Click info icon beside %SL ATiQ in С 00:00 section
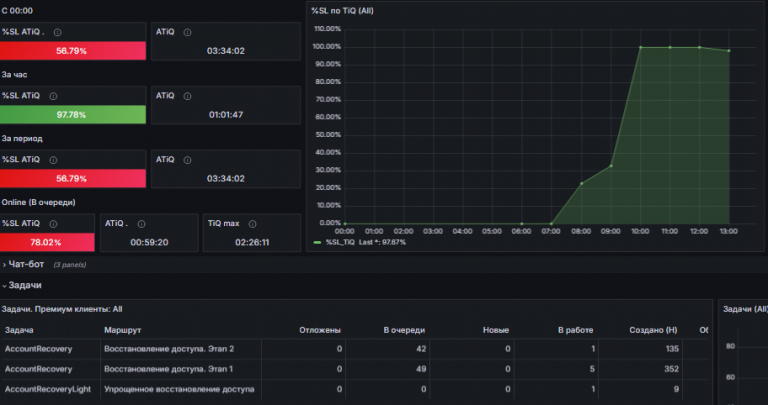Image resolution: width=768 pixels, height=405 pixels. coord(57,32)
